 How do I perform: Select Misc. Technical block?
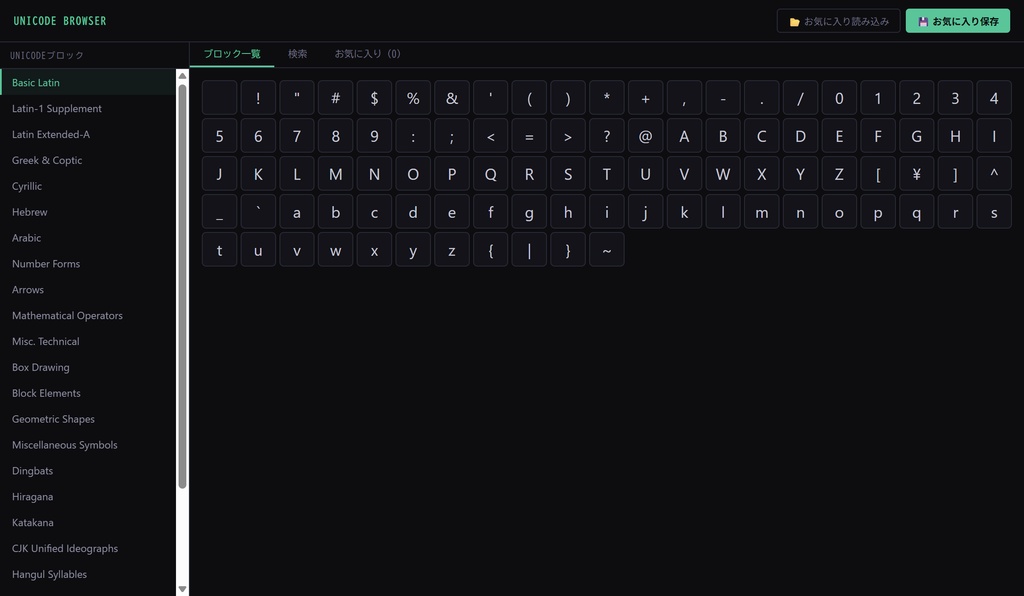click(x=88, y=341)
